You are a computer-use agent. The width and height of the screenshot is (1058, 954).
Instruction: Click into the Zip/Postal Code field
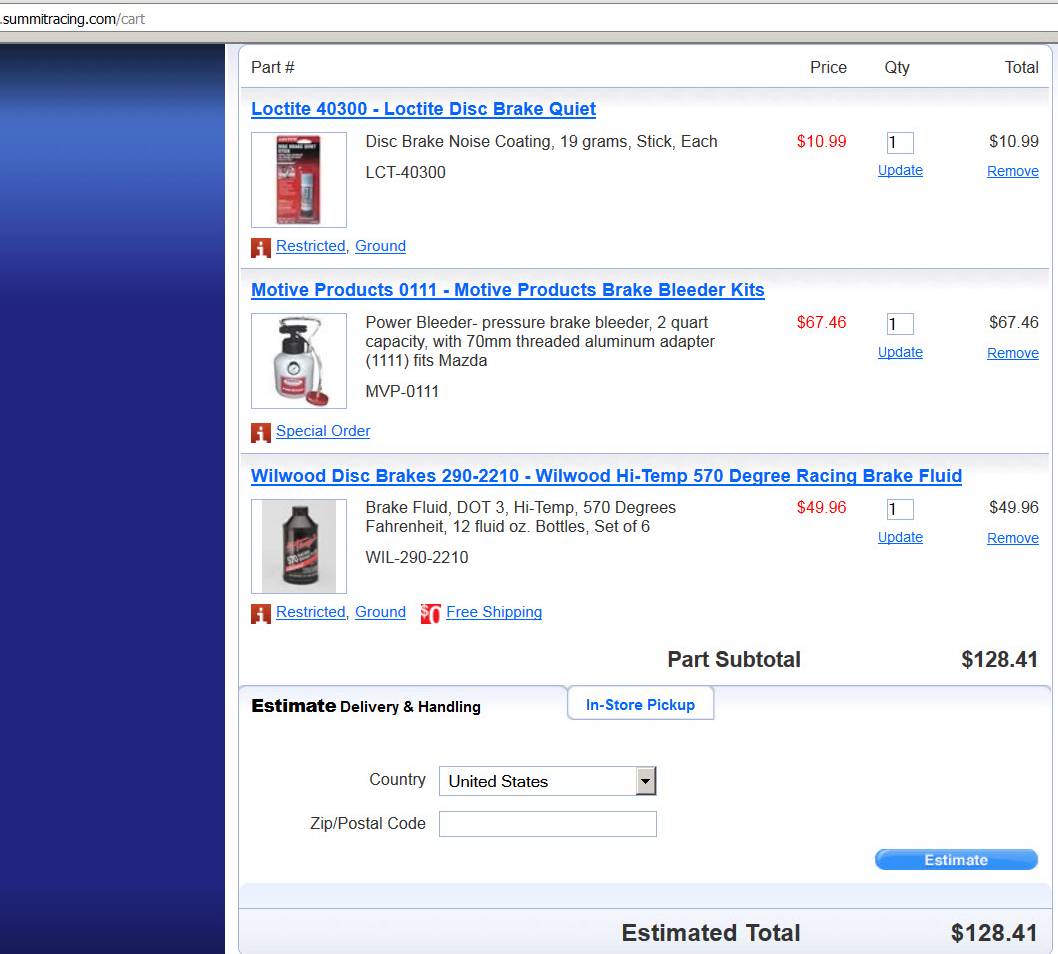[x=547, y=824]
